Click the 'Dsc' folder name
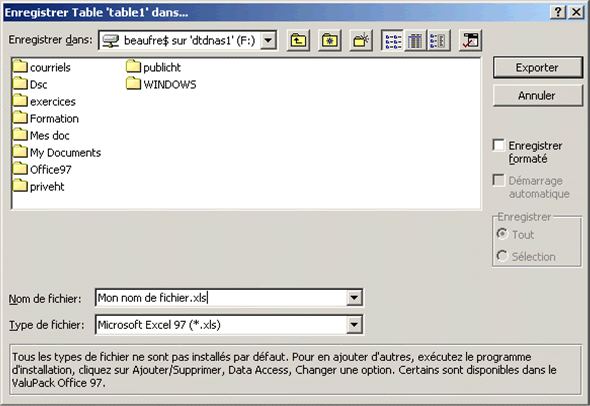This screenshot has width=590, height=406. pyautogui.click(x=38, y=84)
